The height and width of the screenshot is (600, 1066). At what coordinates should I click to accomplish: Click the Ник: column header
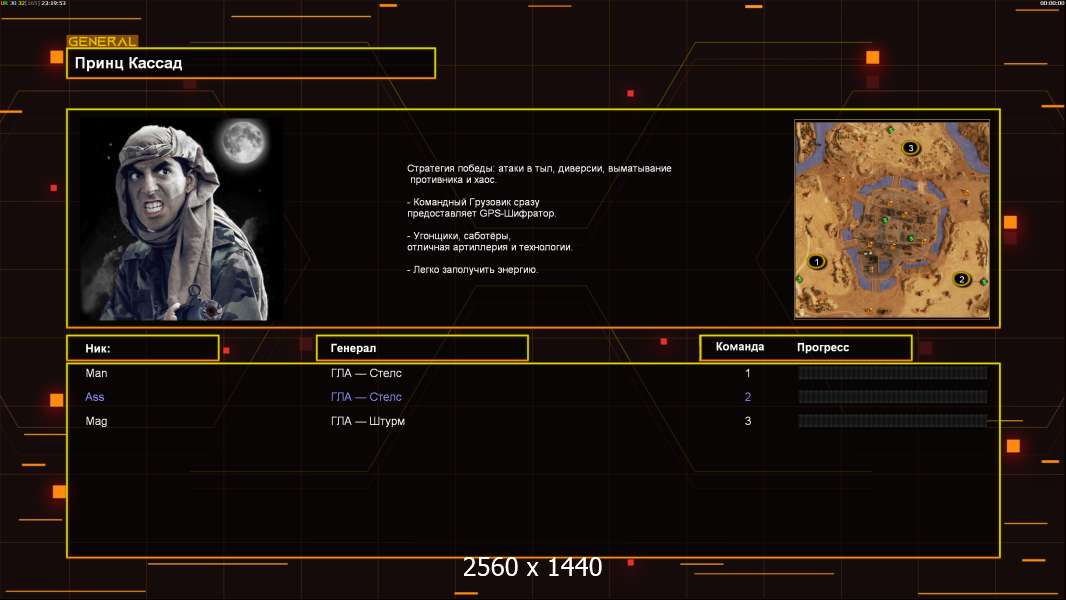(142, 348)
